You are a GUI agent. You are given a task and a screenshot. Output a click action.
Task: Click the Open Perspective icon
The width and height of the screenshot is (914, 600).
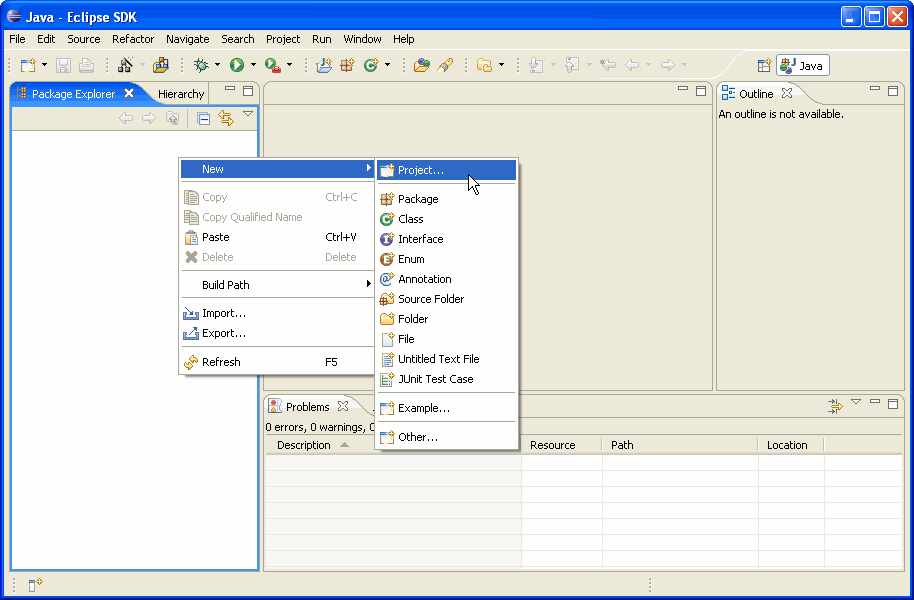pos(764,66)
